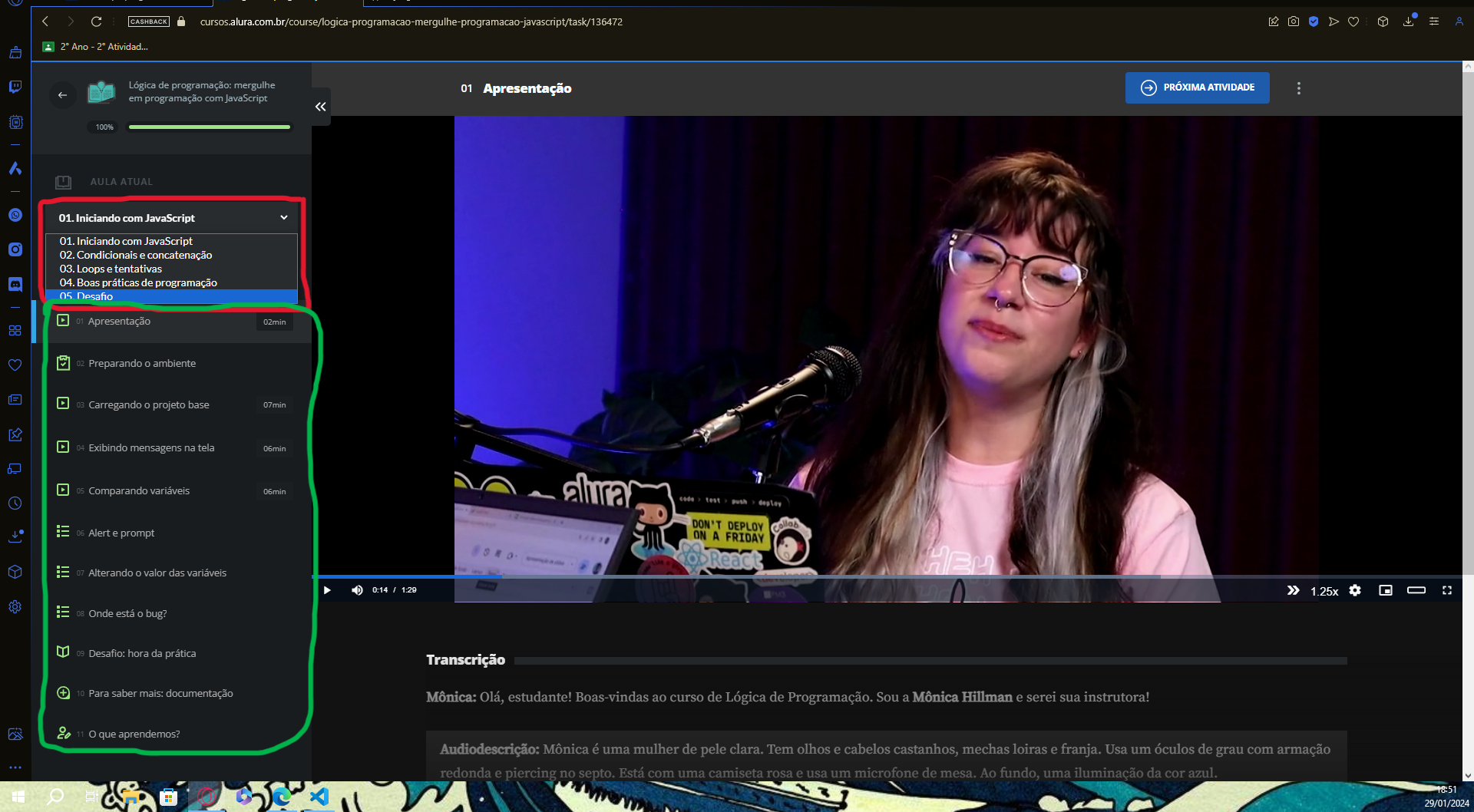The height and width of the screenshot is (812, 1474).
Task: Change the 1.25x playback speed
Action: [1324, 591]
